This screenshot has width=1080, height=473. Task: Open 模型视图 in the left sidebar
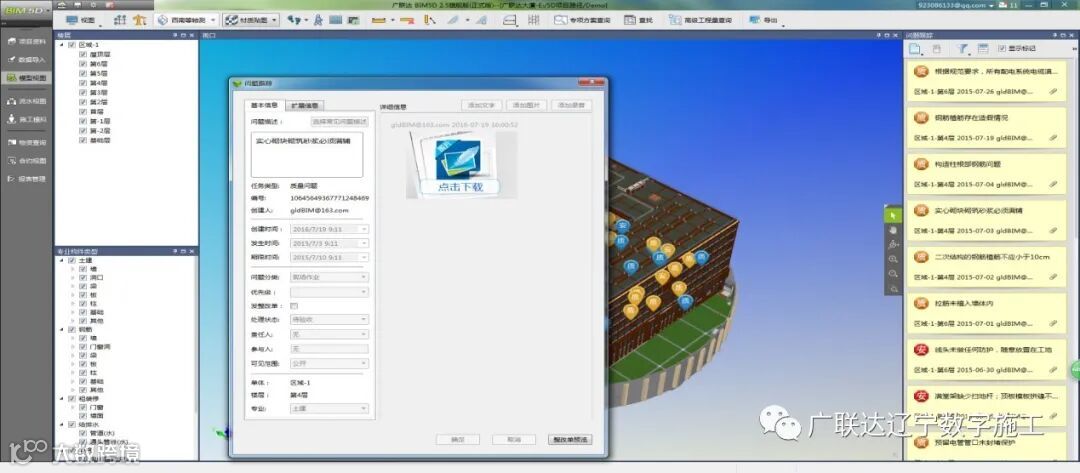(26, 78)
